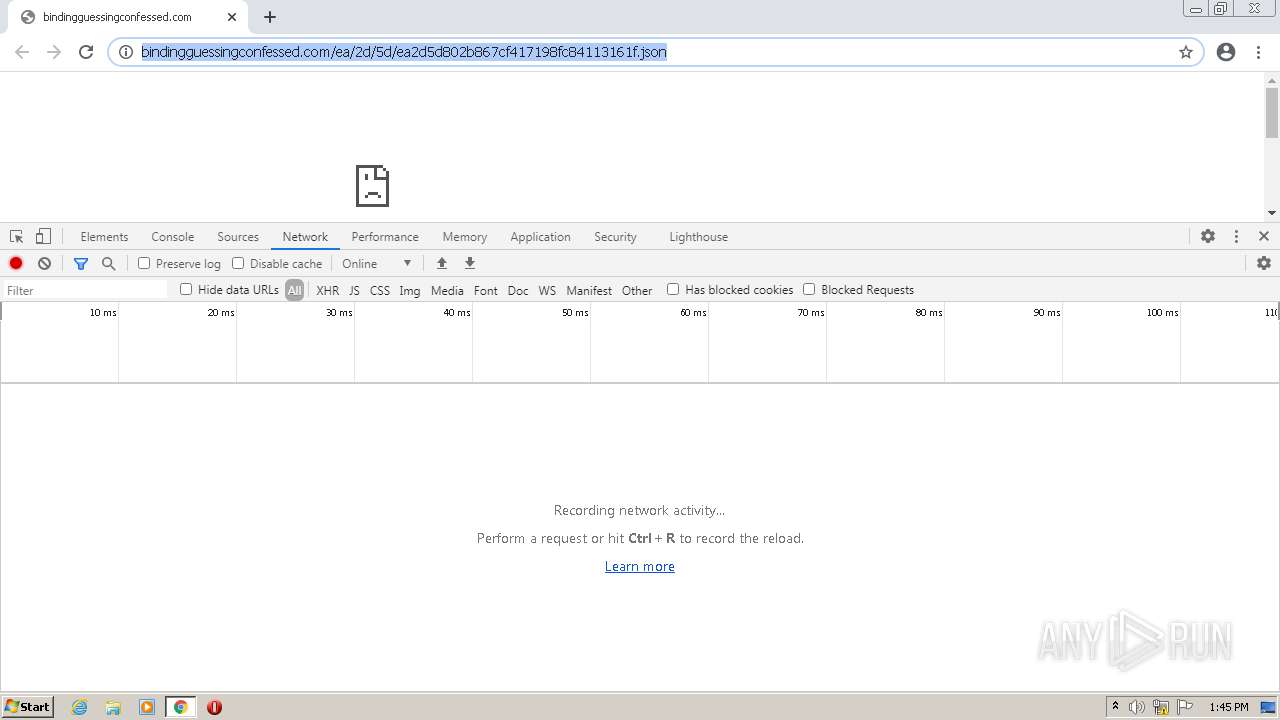Toggle the network filter funnel icon
The height and width of the screenshot is (720, 1280).
point(81,263)
